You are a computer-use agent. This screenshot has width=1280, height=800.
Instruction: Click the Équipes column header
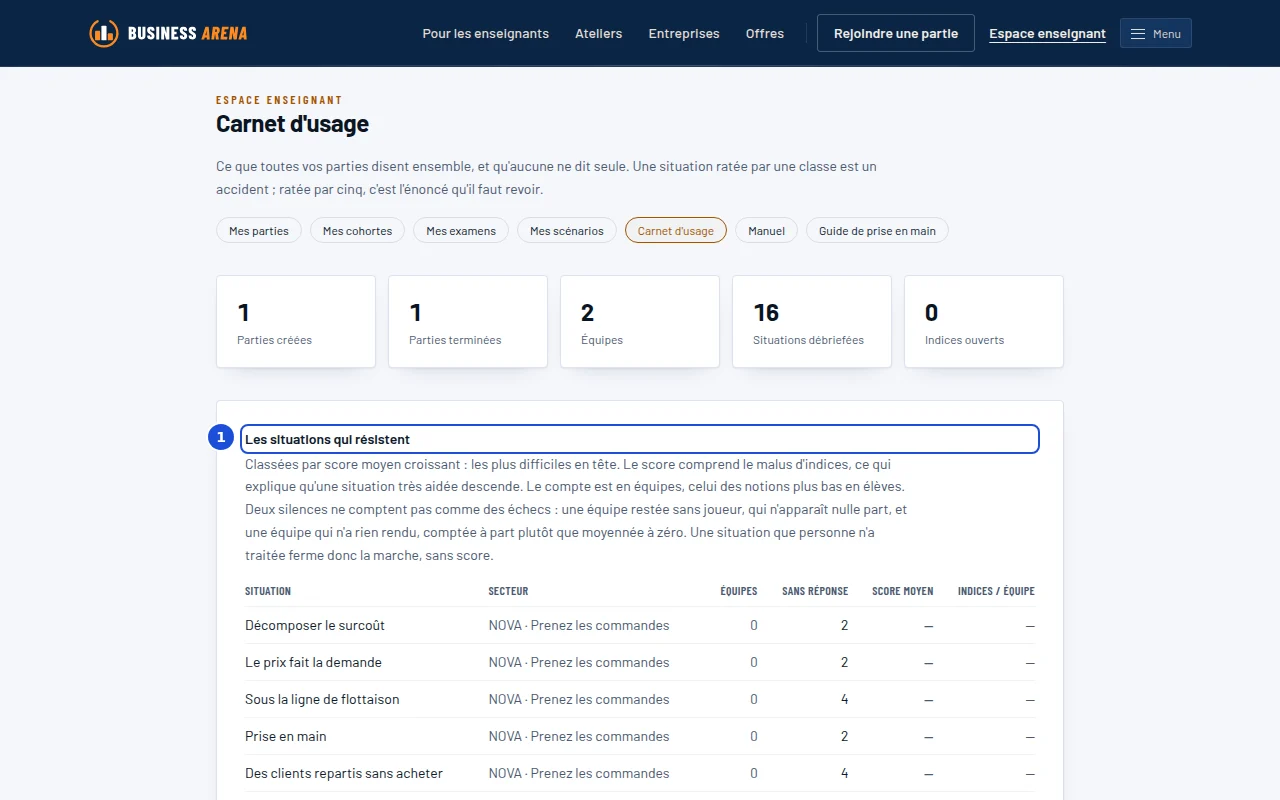click(x=739, y=591)
